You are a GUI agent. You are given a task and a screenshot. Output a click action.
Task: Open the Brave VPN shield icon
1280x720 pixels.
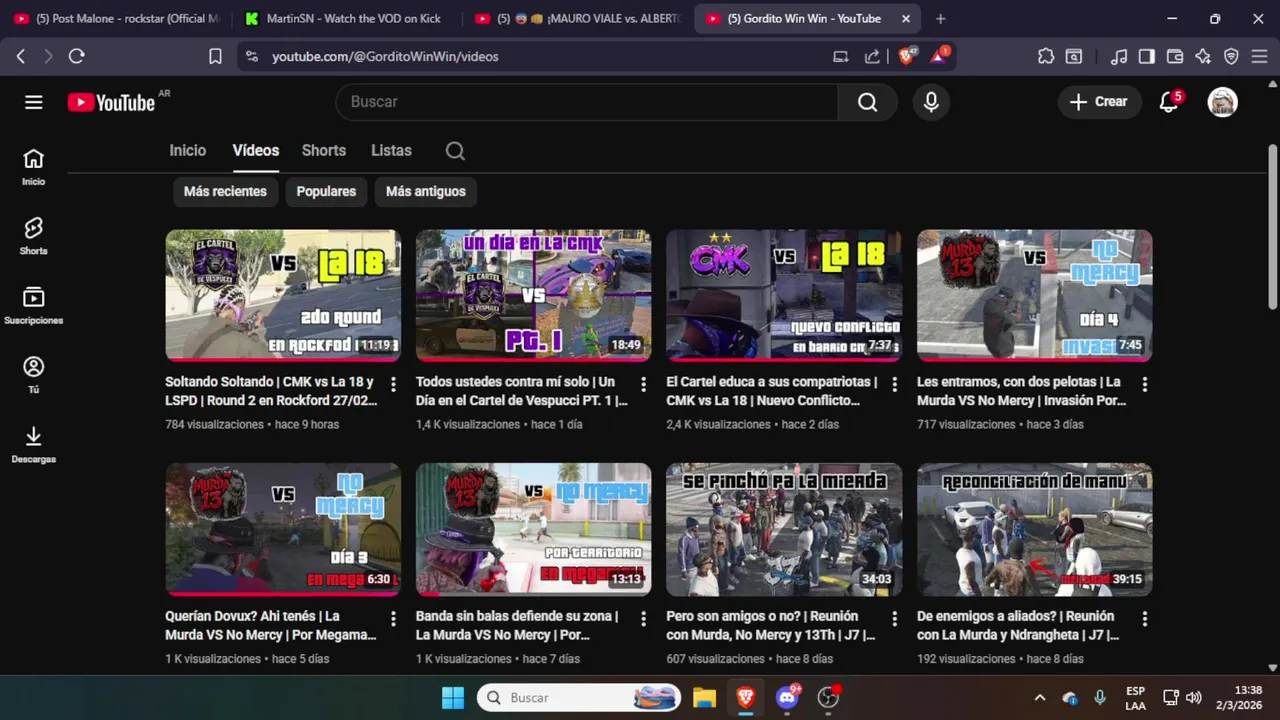tap(1231, 56)
